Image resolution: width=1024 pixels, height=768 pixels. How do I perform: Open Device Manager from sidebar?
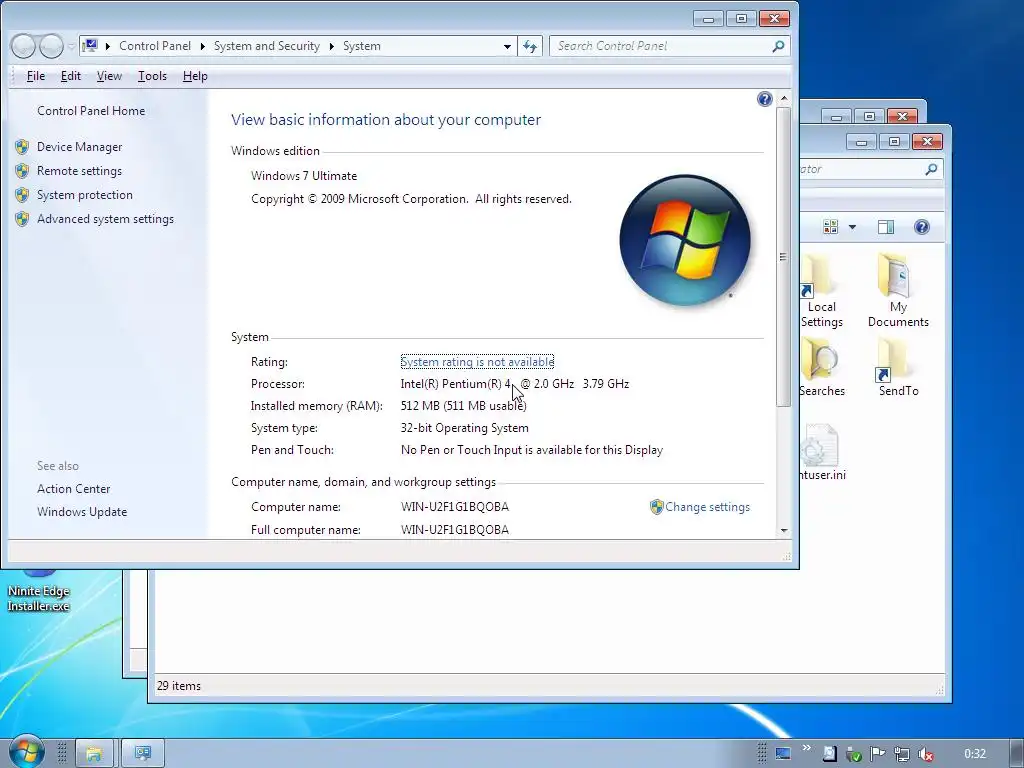pyautogui.click(x=79, y=147)
